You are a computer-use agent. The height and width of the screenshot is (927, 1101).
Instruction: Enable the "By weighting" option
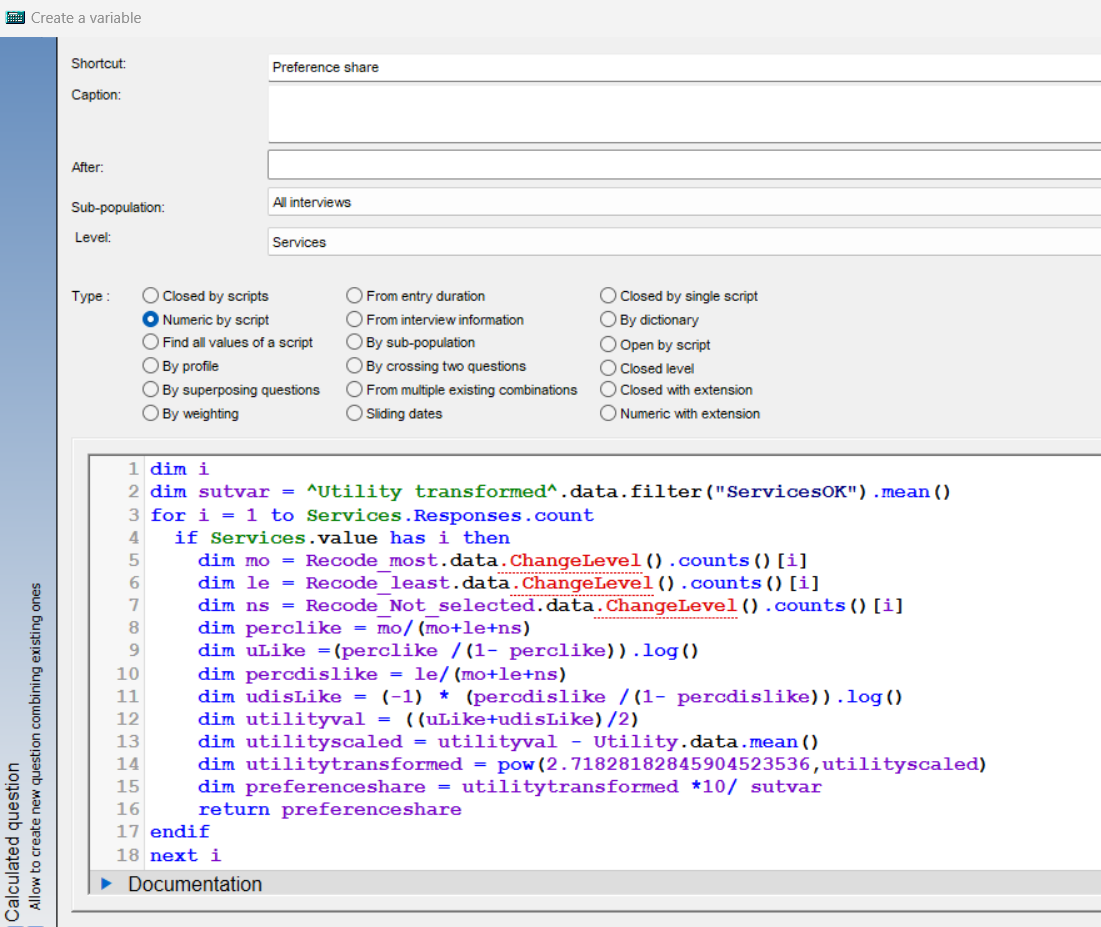pos(150,413)
